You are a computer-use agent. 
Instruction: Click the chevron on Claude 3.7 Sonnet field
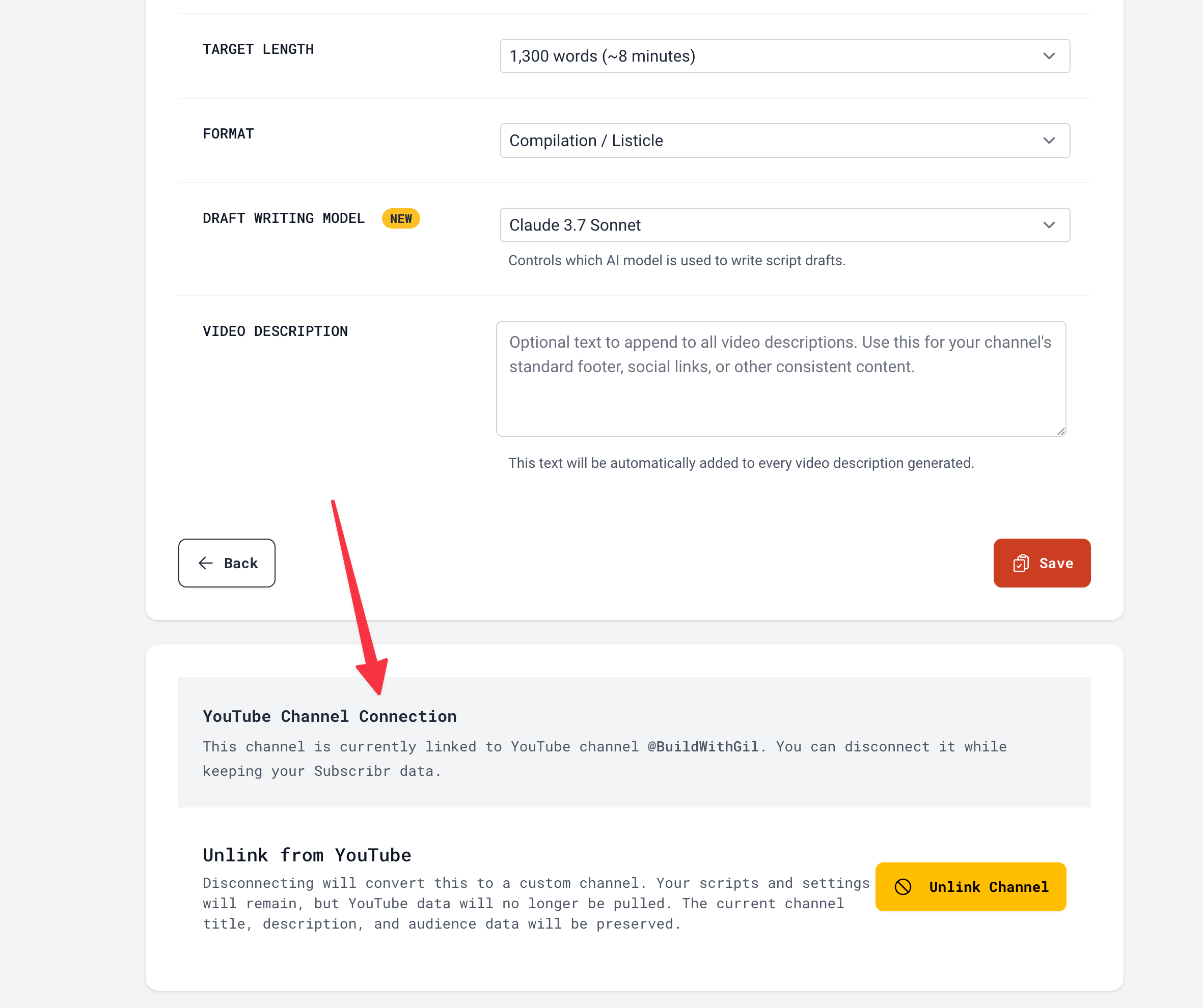tap(1049, 225)
